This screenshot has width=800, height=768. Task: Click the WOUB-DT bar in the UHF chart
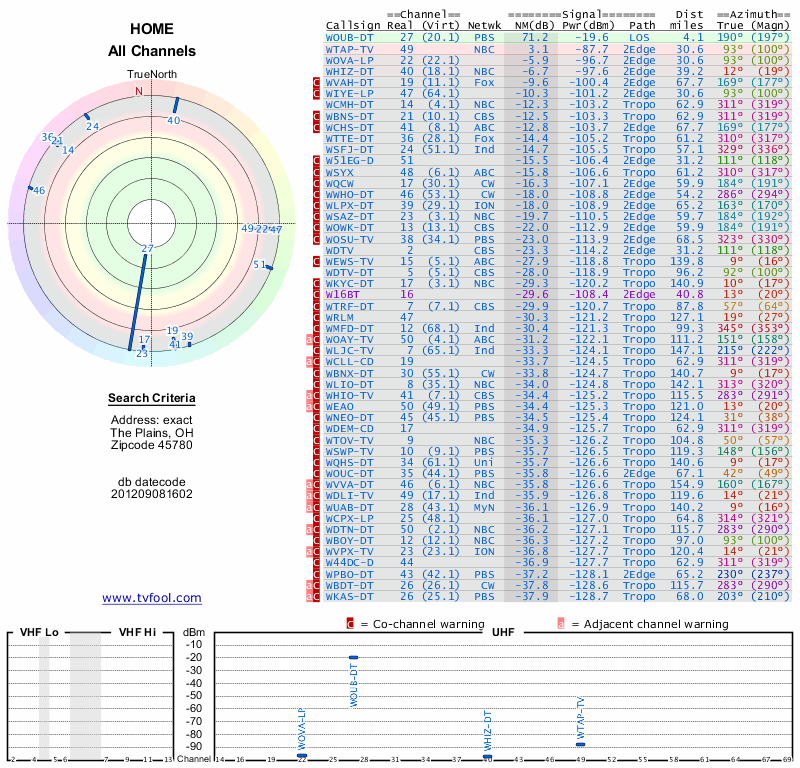click(354, 657)
